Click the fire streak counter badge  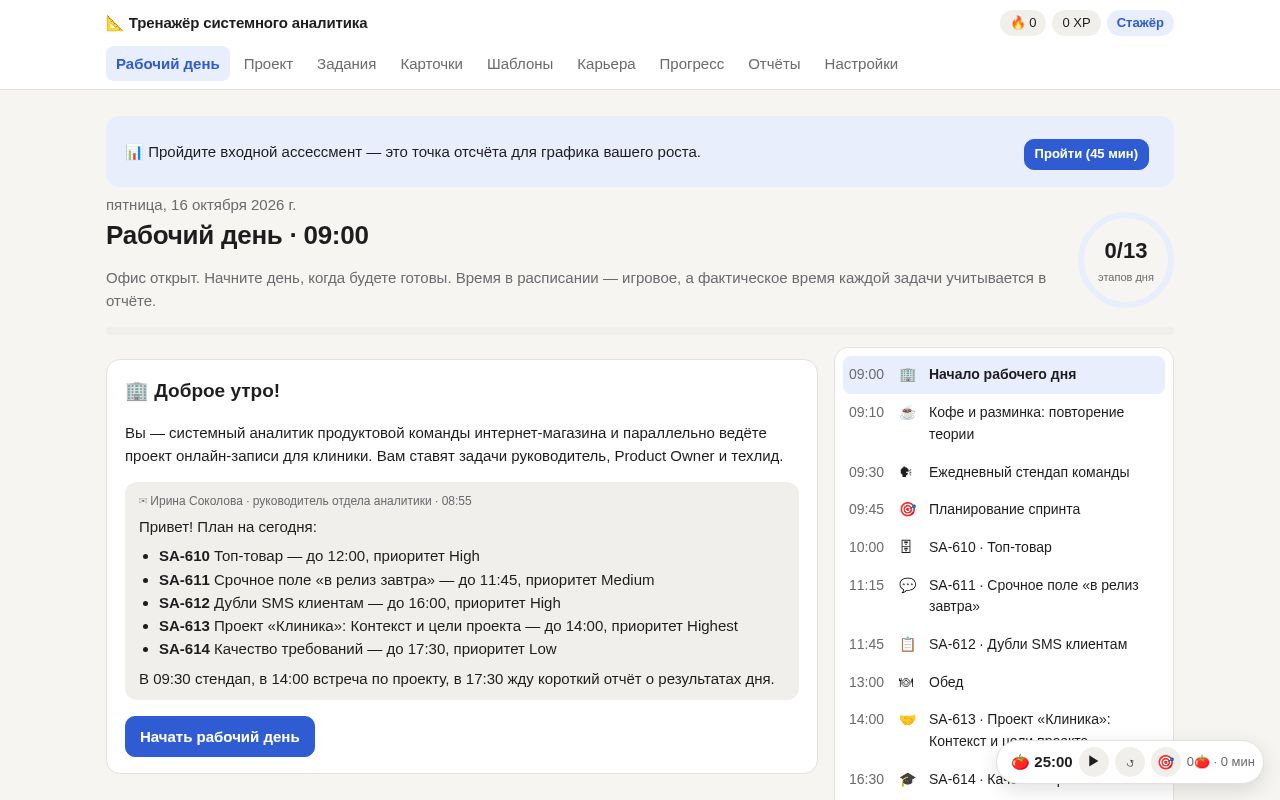pyautogui.click(x=1023, y=23)
